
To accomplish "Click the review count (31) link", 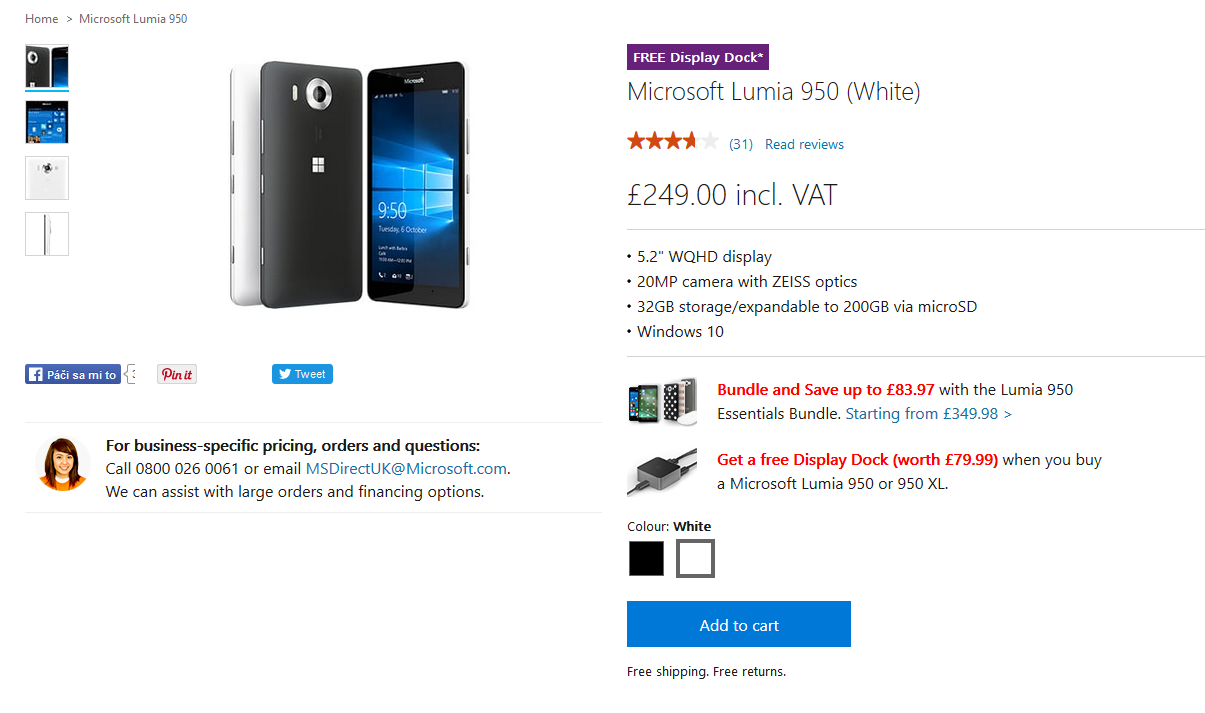I will pyautogui.click(x=741, y=144).
